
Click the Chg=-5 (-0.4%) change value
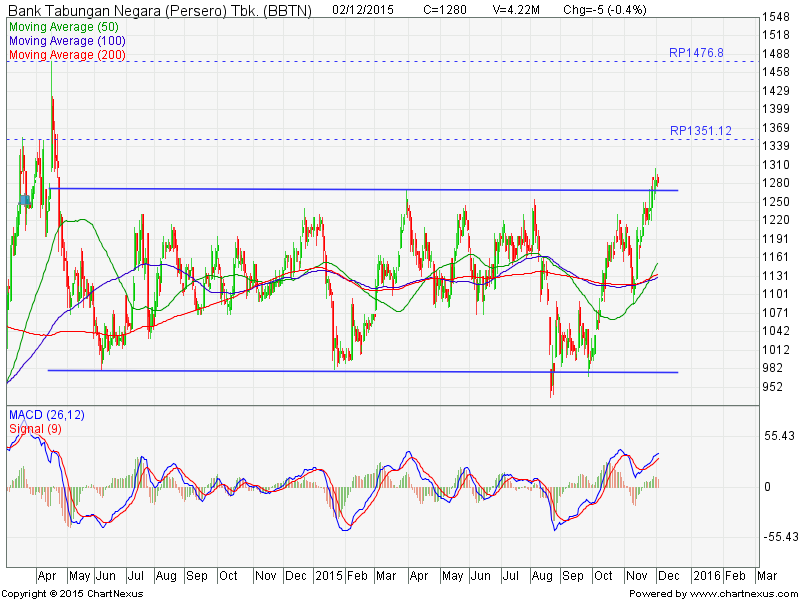point(605,10)
